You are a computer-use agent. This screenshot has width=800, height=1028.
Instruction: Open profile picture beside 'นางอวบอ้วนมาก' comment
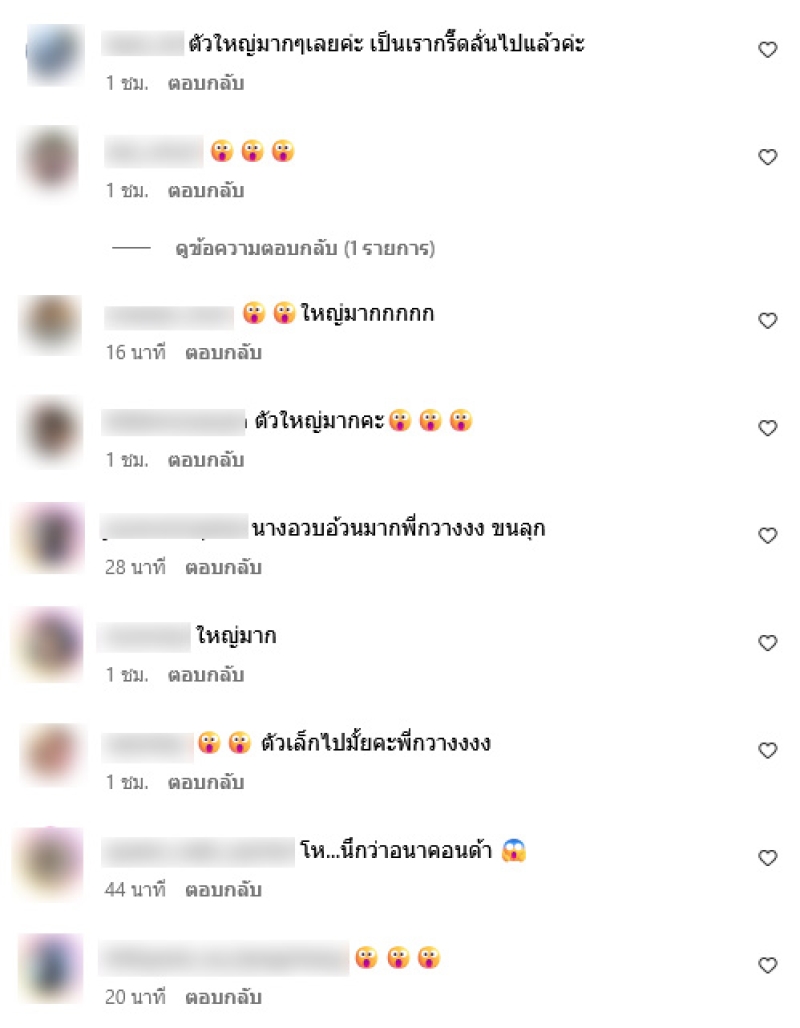pos(50,538)
